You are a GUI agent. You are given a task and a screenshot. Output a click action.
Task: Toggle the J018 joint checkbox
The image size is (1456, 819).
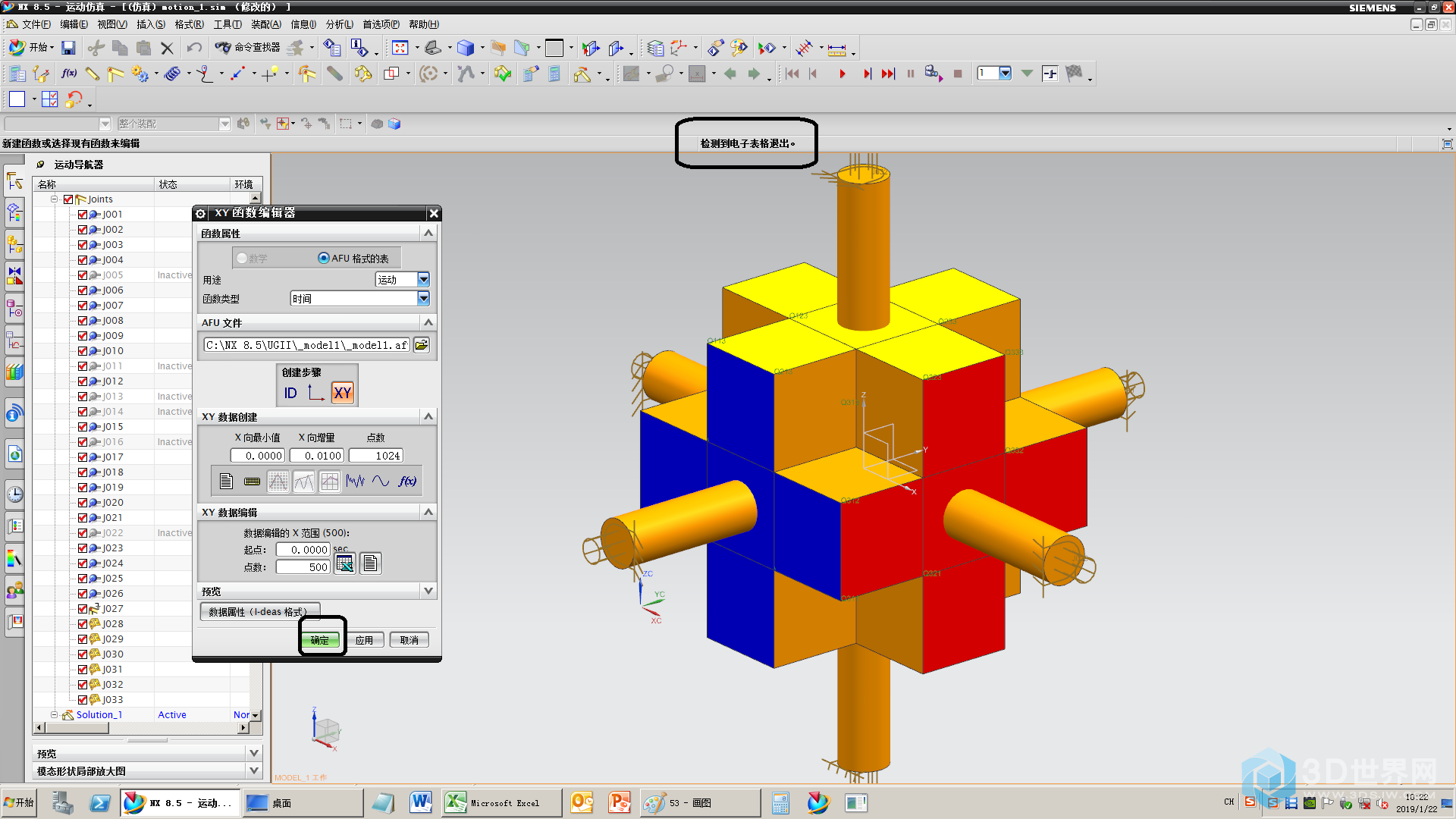(x=83, y=472)
